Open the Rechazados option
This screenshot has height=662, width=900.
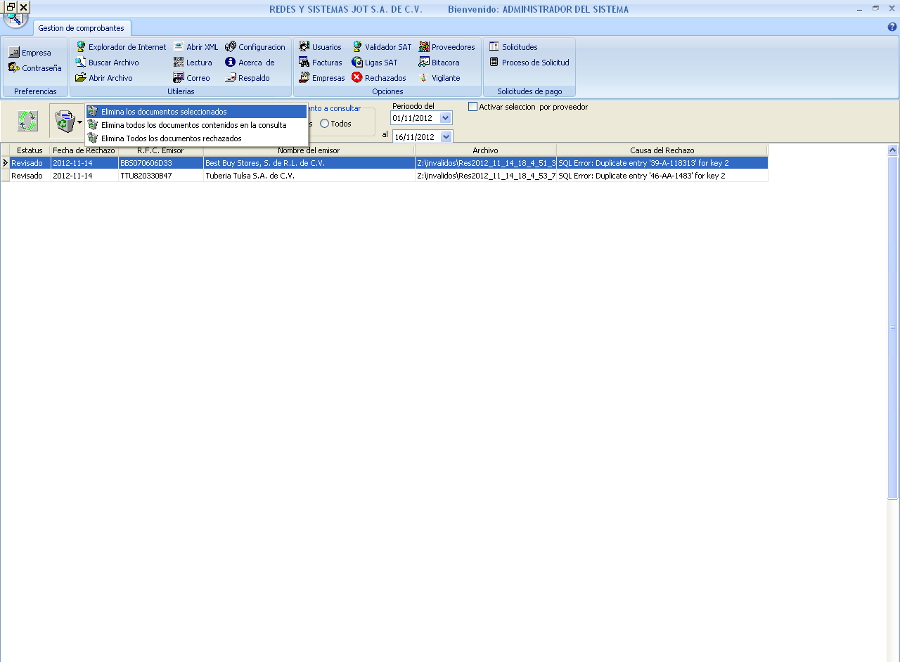378,78
